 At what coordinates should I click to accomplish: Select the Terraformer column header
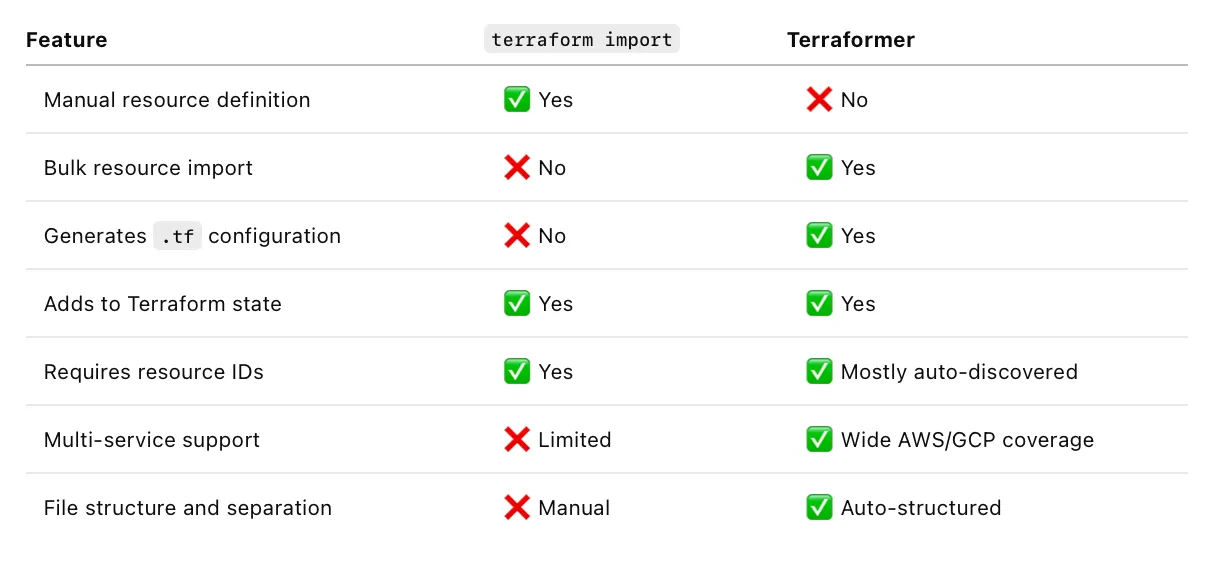pos(851,40)
